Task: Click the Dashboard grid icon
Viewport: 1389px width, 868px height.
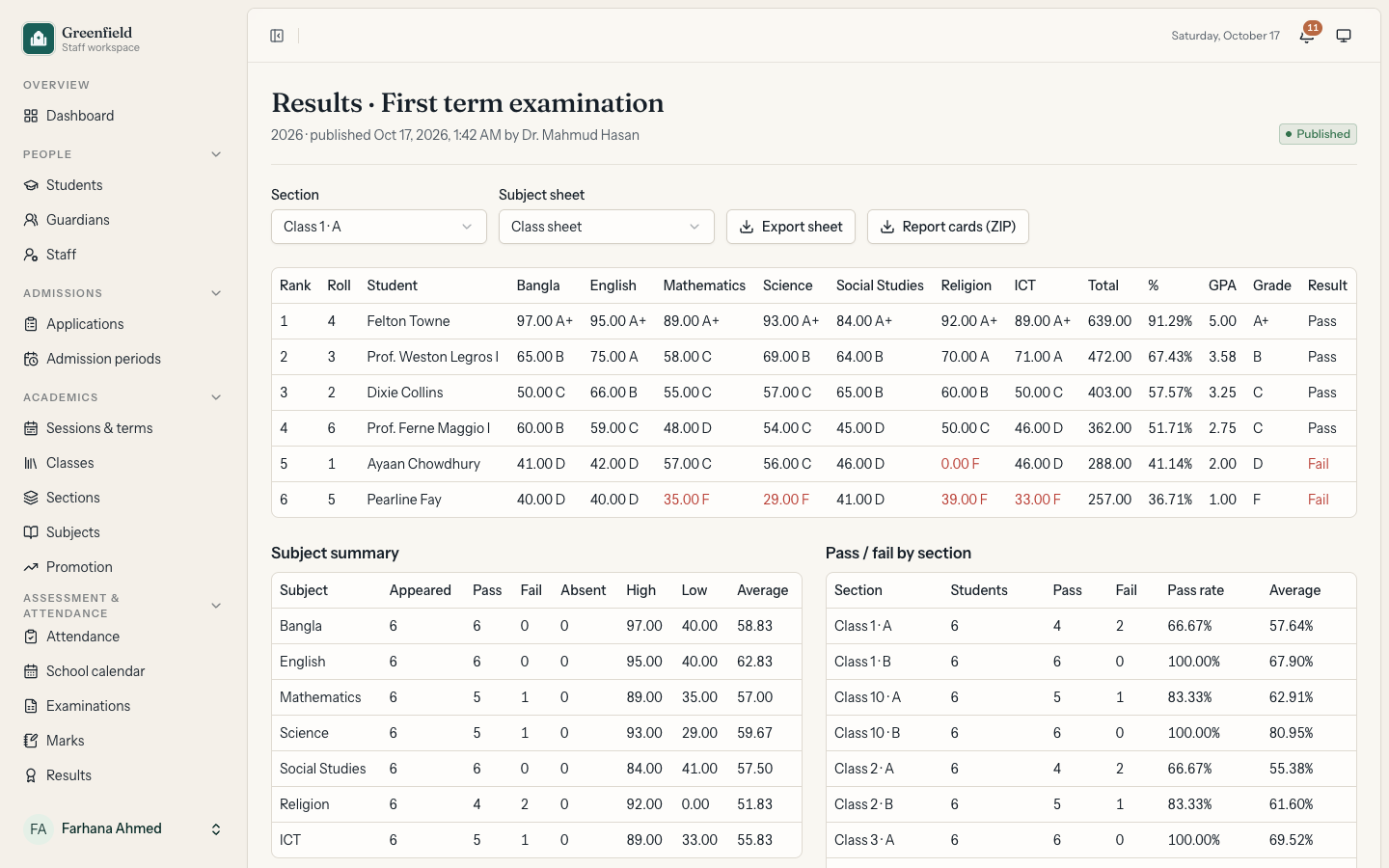Action: coord(31,116)
